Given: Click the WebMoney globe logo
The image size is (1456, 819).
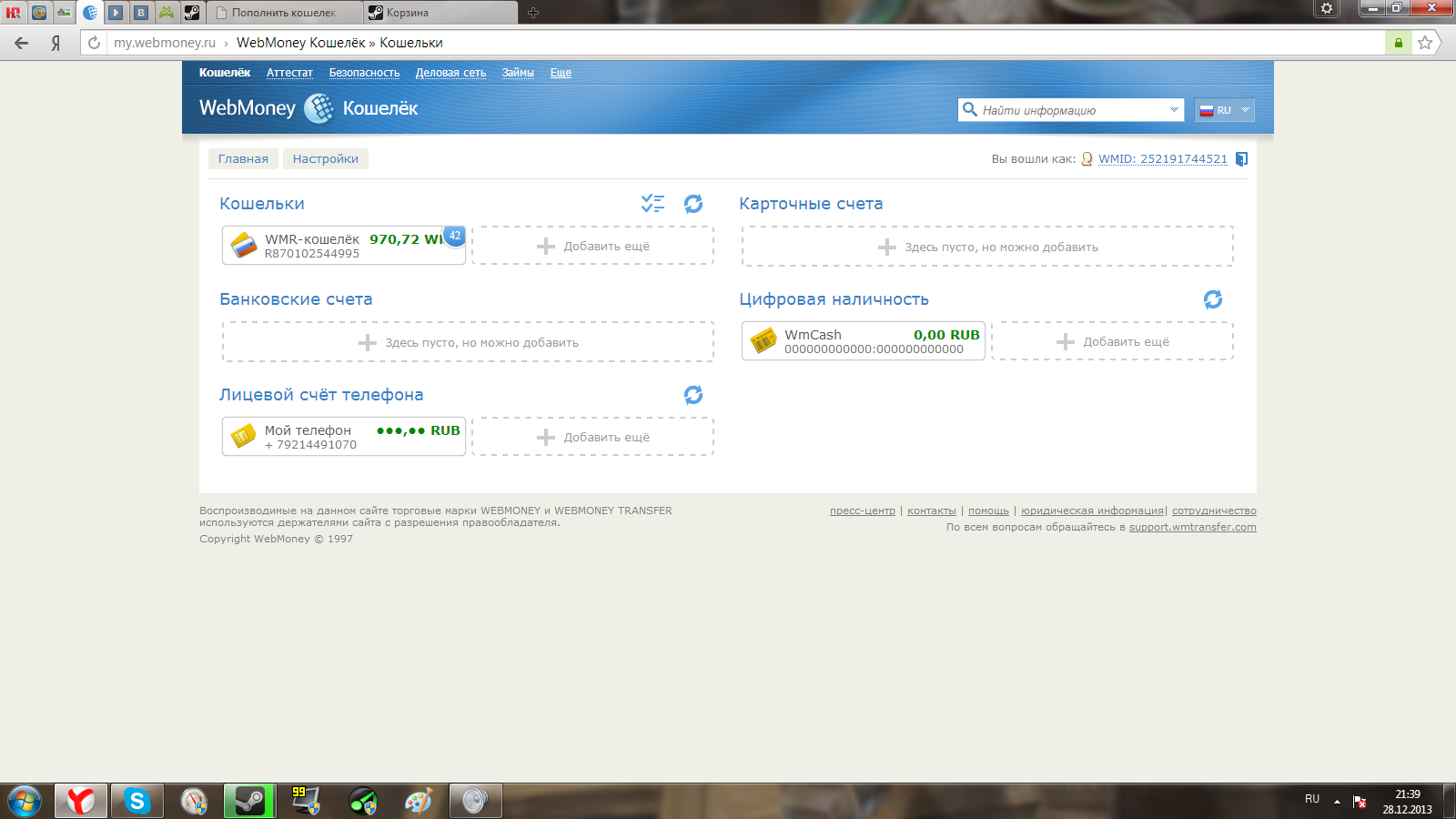Looking at the screenshot, I should pos(318,108).
